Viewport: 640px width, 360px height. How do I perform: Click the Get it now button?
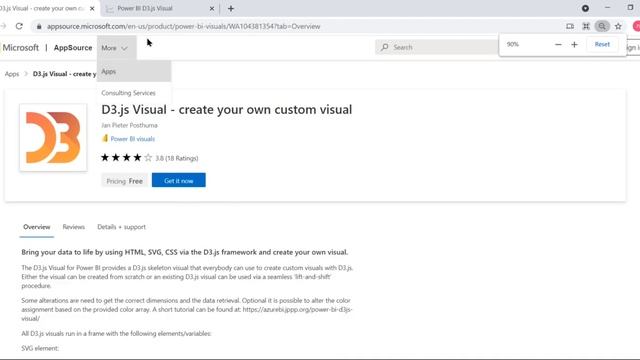[179, 180]
